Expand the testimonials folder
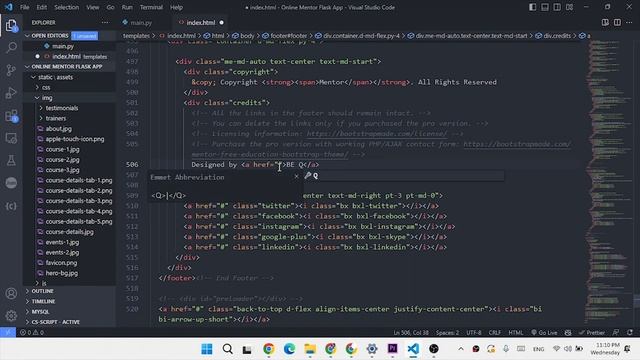This screenshot has height=360, width=640. coord(62,108)
